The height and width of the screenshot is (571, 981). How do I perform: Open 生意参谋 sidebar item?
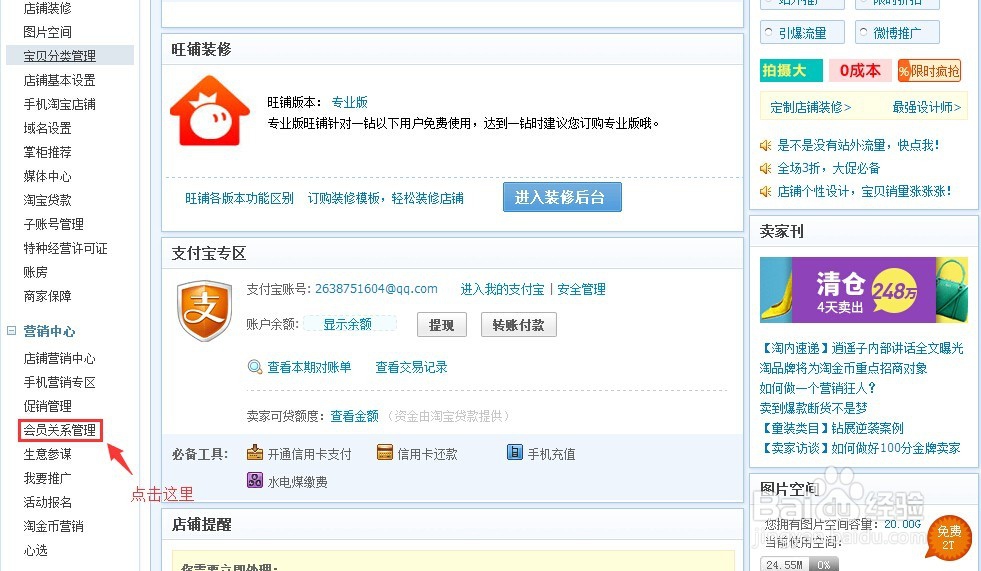[x=48, y=454]
